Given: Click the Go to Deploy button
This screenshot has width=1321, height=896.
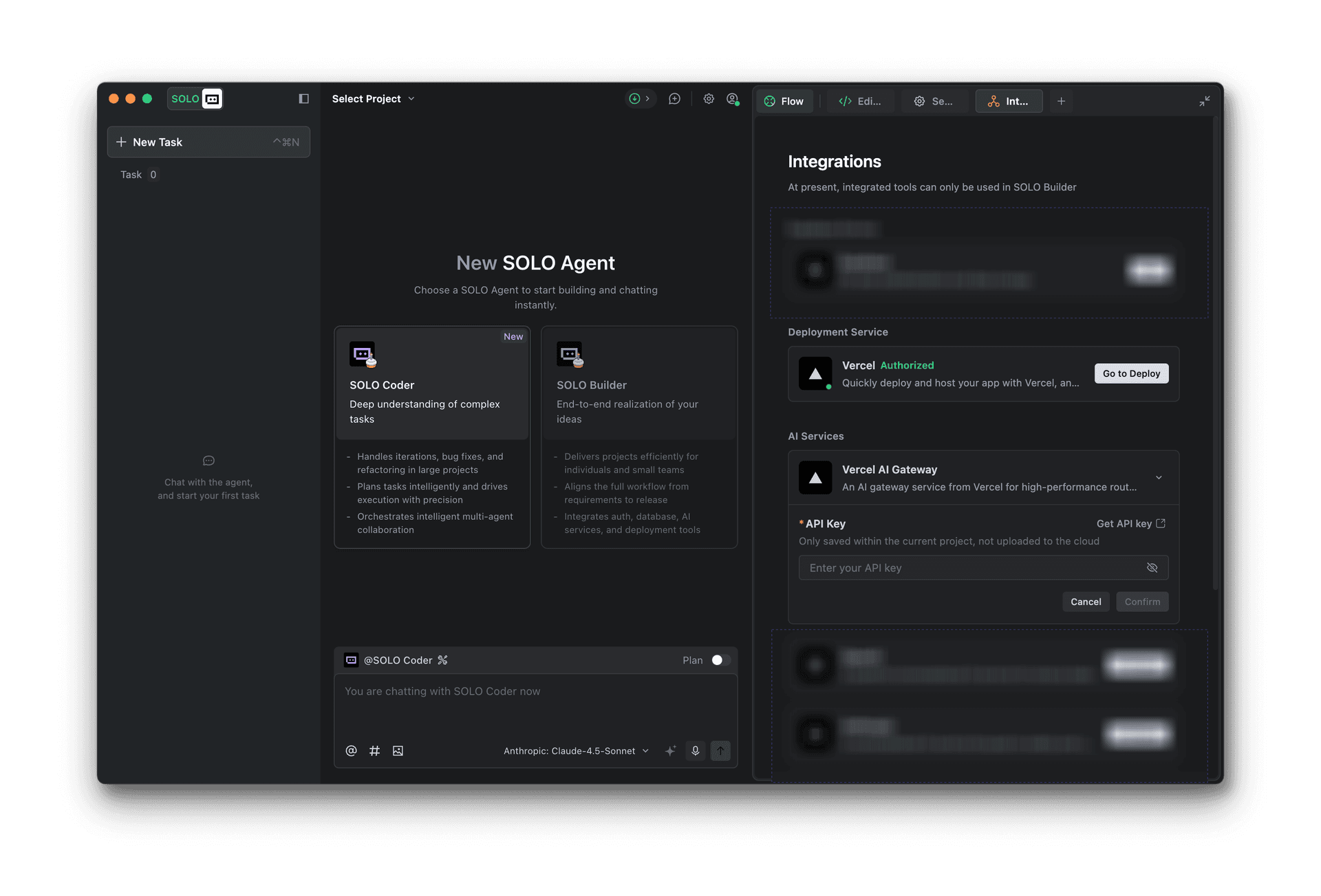Looking at the screenshot, I should 1131,373.
